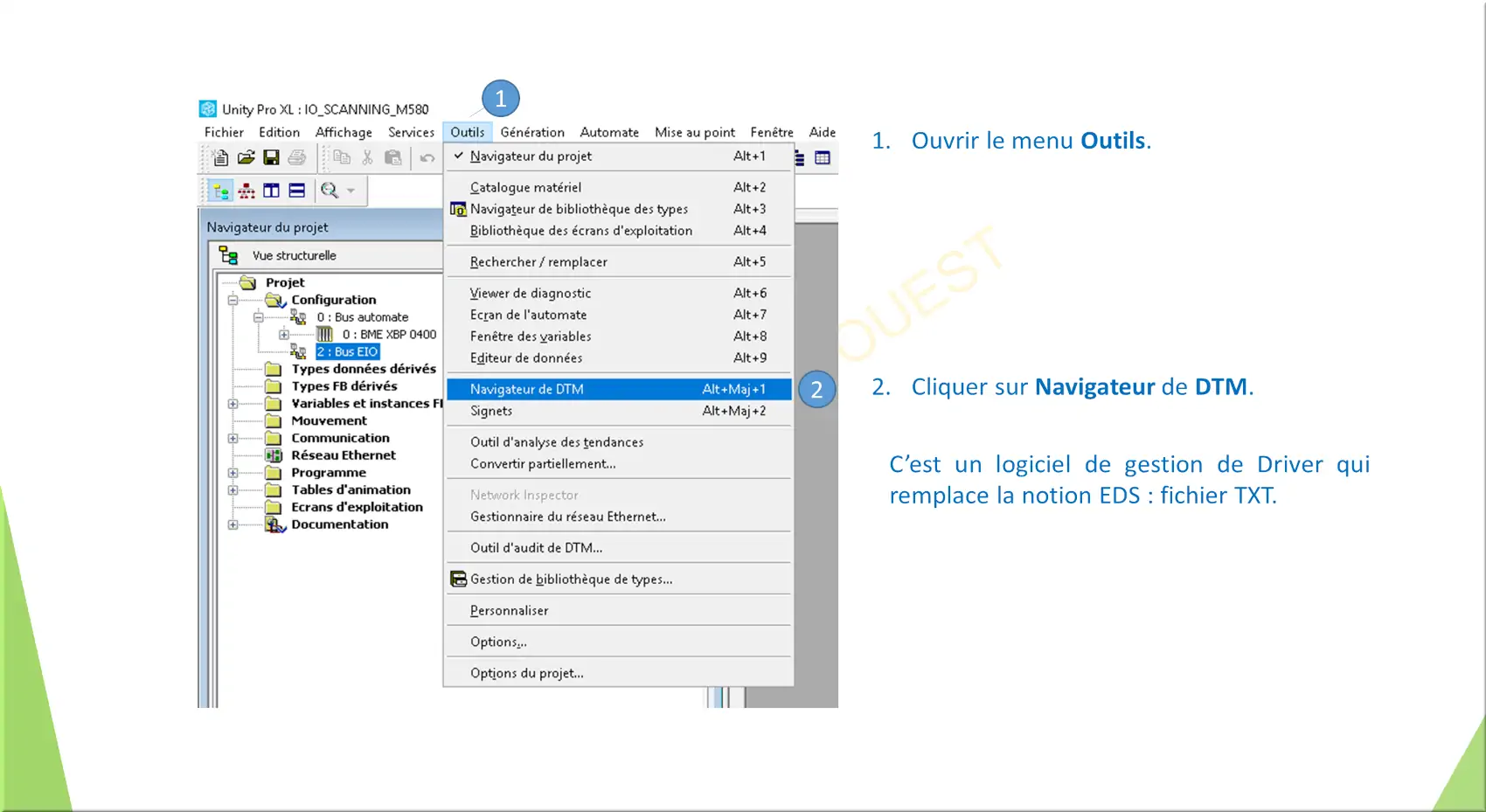Click the Bus automate network icon
The height and width of the screenshot is (812, 1486).
[298, 317]
